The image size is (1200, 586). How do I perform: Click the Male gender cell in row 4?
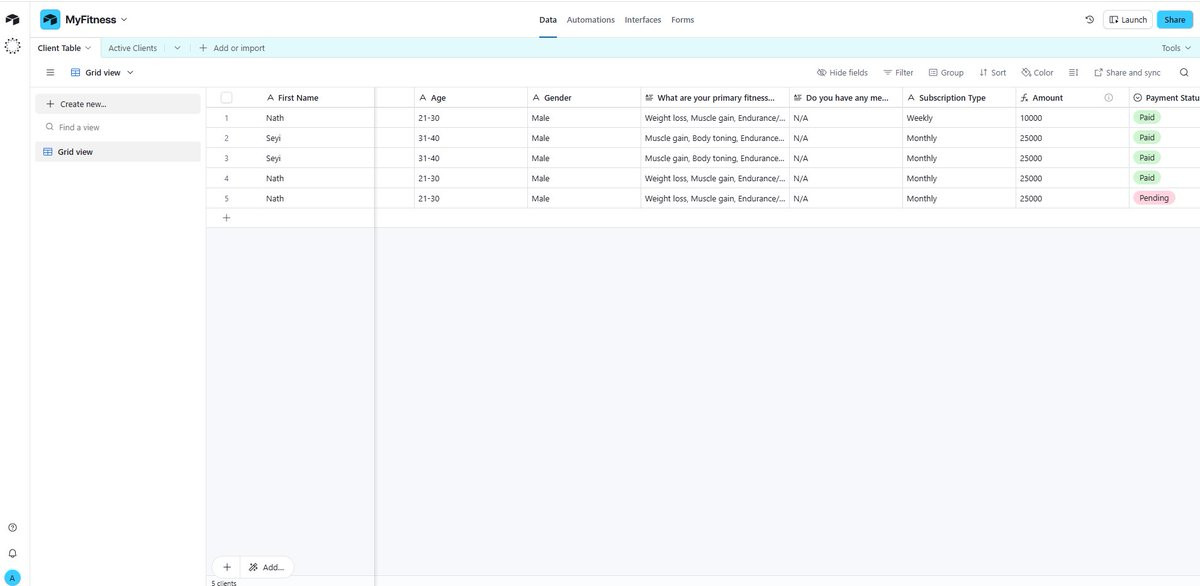click(x=584, y=178)
